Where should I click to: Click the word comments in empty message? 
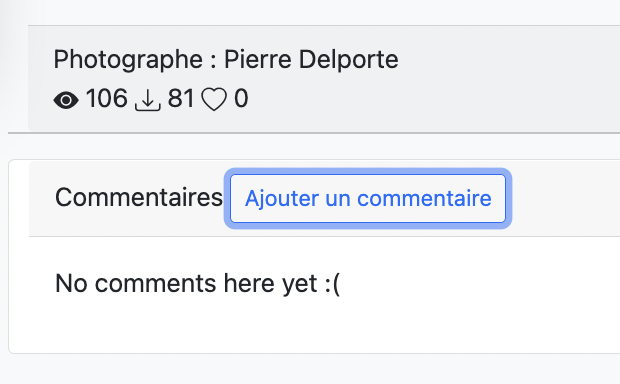point(155,284)
